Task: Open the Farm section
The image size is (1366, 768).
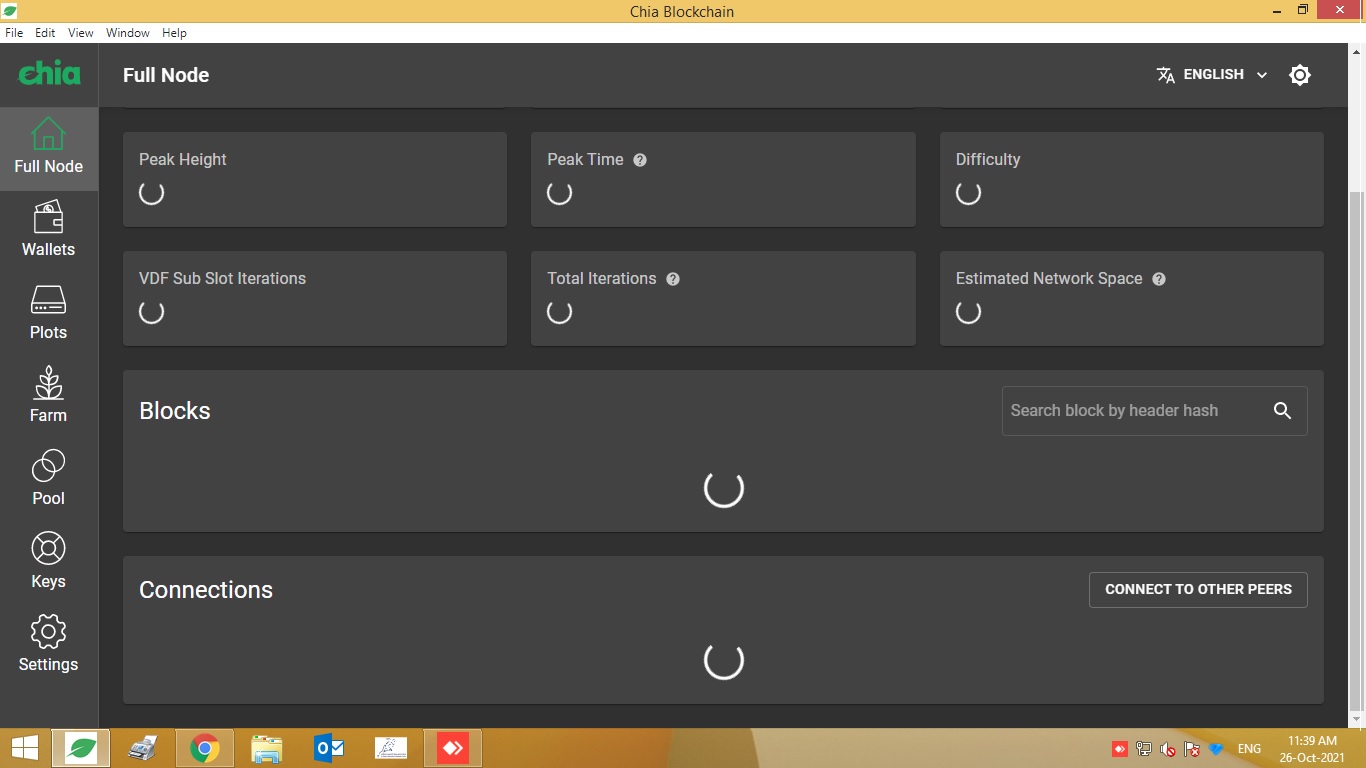Action: pos(48,397)
